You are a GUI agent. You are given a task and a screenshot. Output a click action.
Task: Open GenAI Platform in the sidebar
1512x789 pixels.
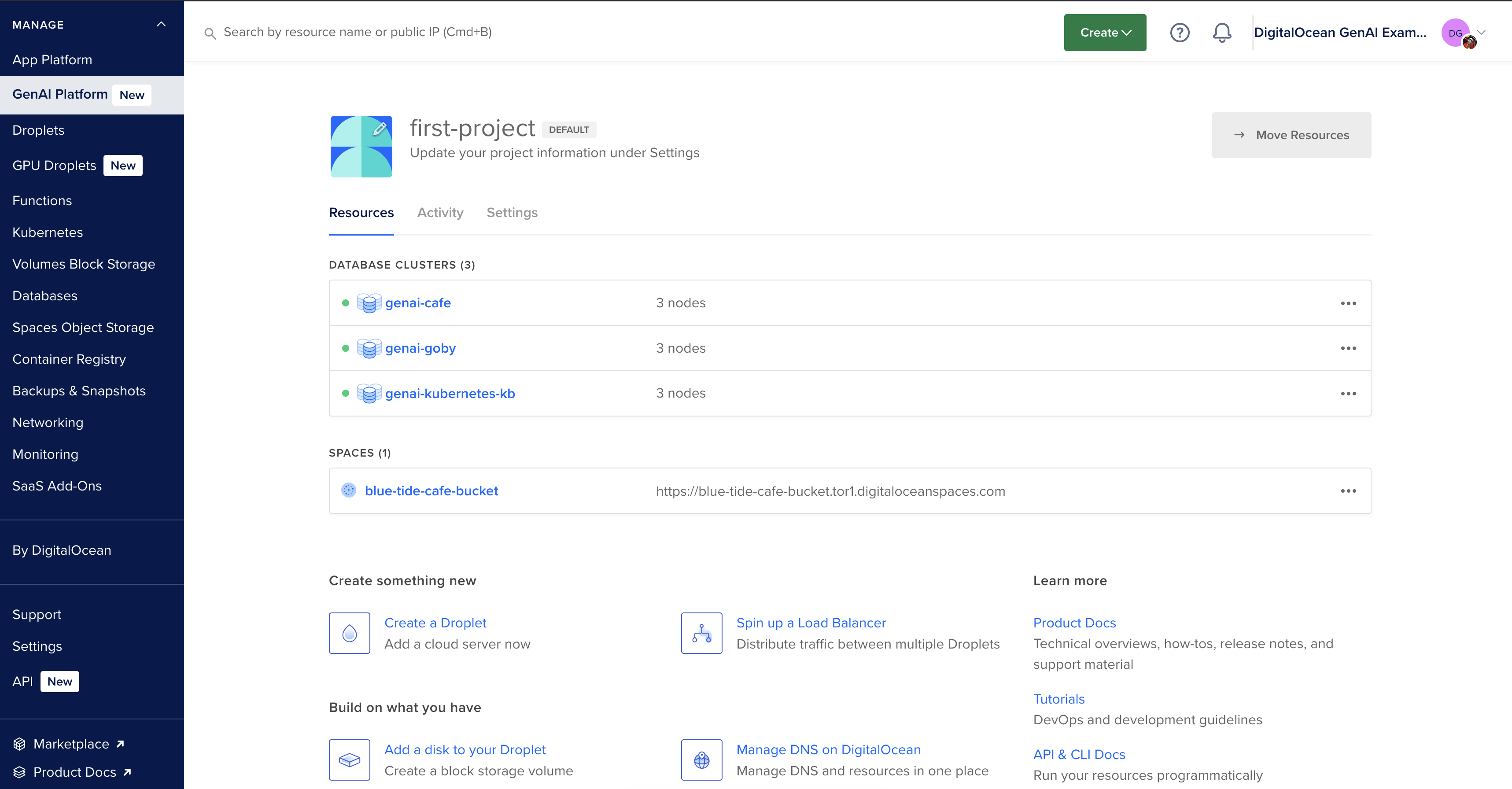tap(60, 95)
